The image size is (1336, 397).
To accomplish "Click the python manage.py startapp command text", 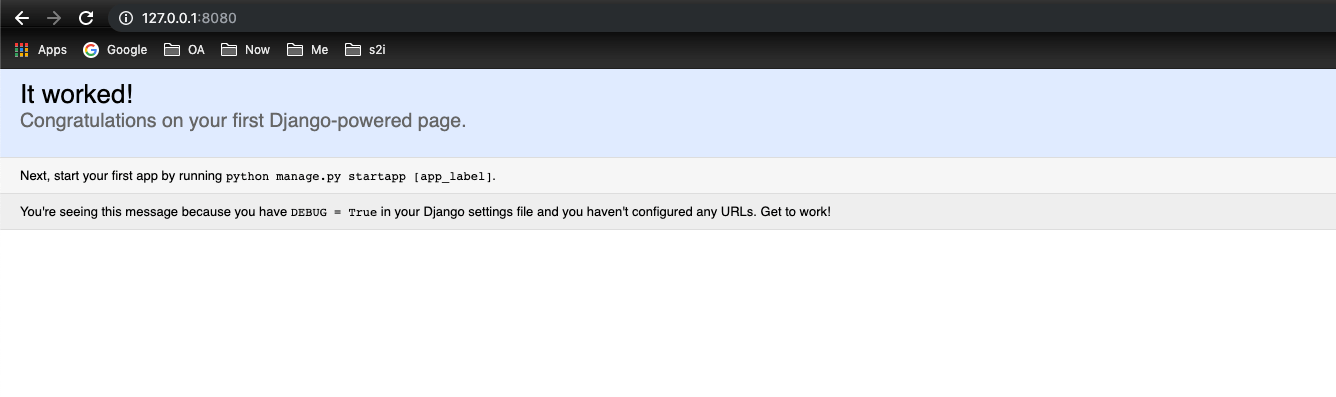I will point(316,176).
